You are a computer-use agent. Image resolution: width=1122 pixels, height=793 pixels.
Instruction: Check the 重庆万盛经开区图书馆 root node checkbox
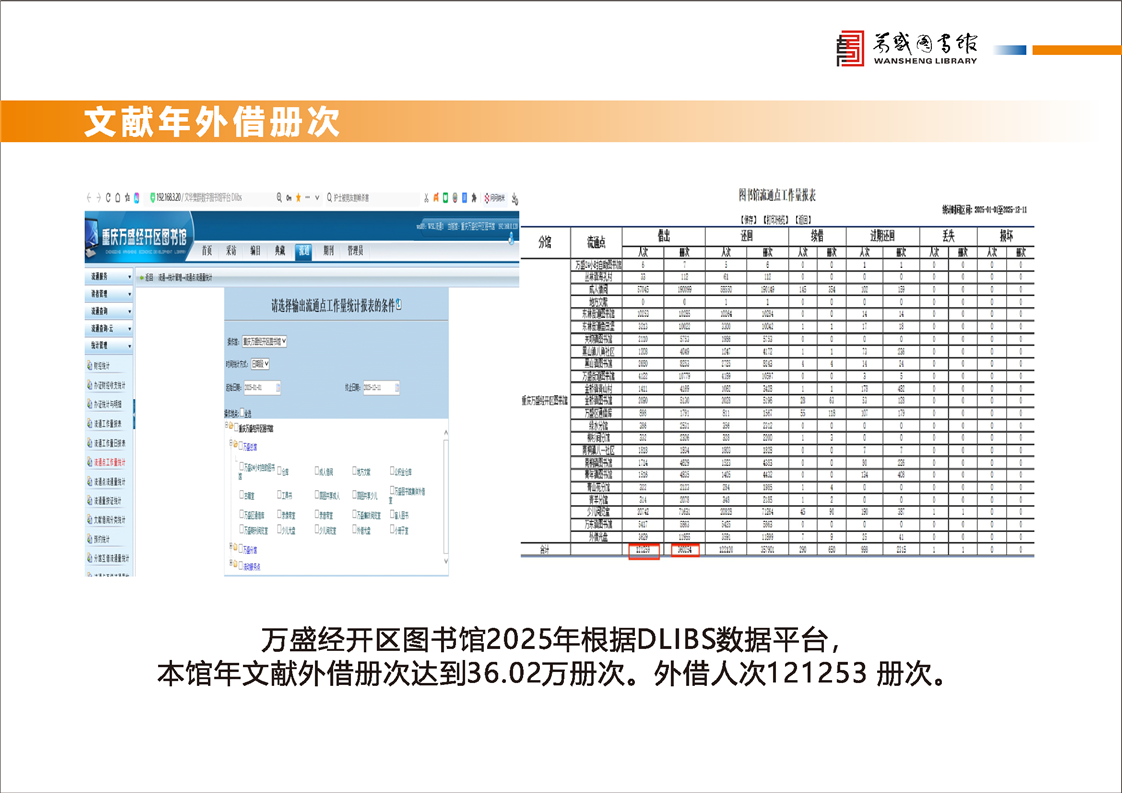point(235,428)
